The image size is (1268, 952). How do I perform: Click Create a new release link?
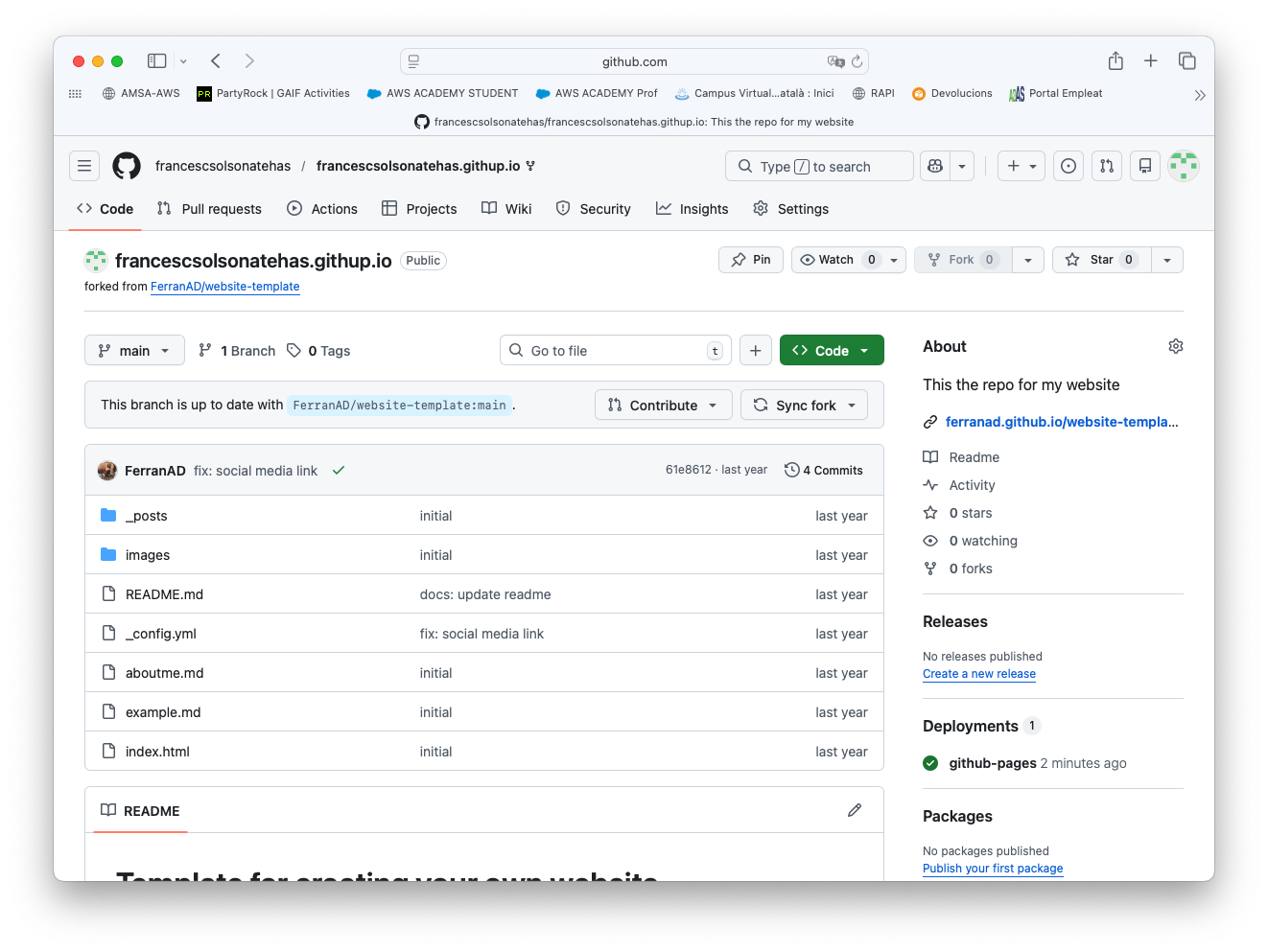(x=978, y=674)
